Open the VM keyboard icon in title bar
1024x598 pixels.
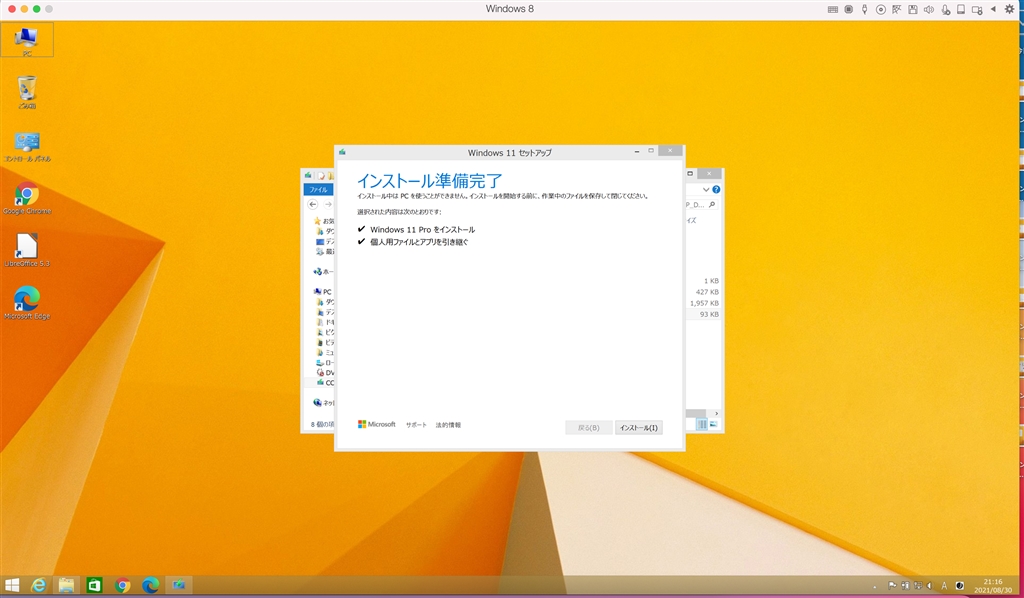pos(833,9)
